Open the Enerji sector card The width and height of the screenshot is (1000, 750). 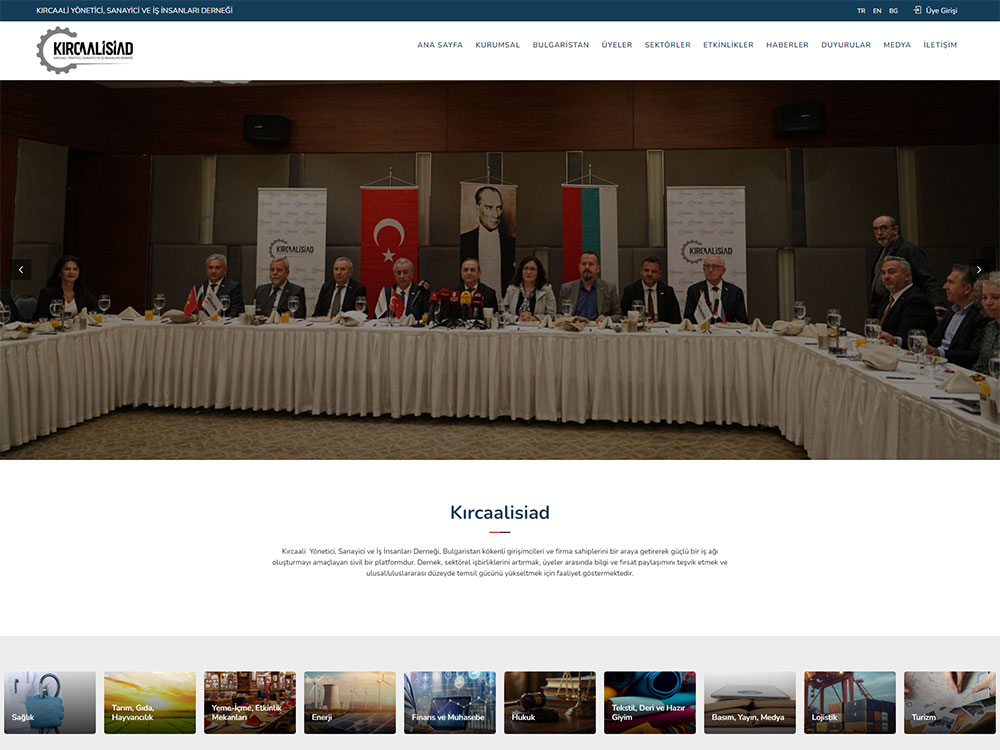[x=350, y=702]
